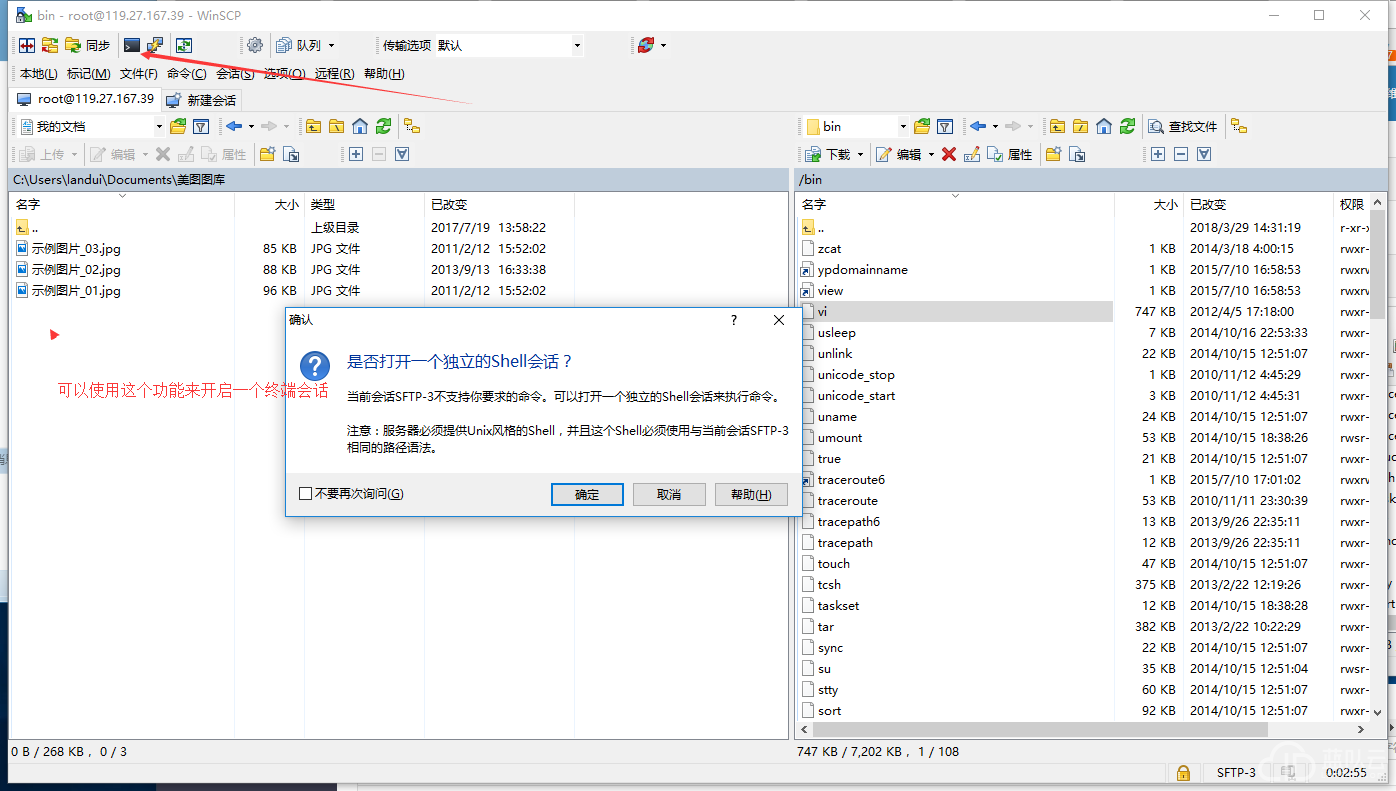Click local panel filter icon
This screenshot has height=791, width=1396.
click(x=201, y=127)
